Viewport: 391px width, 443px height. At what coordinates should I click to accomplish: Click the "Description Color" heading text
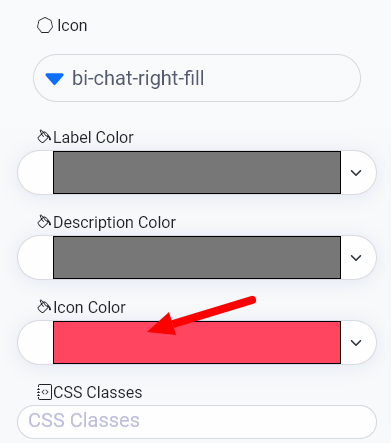pos(114,223)
